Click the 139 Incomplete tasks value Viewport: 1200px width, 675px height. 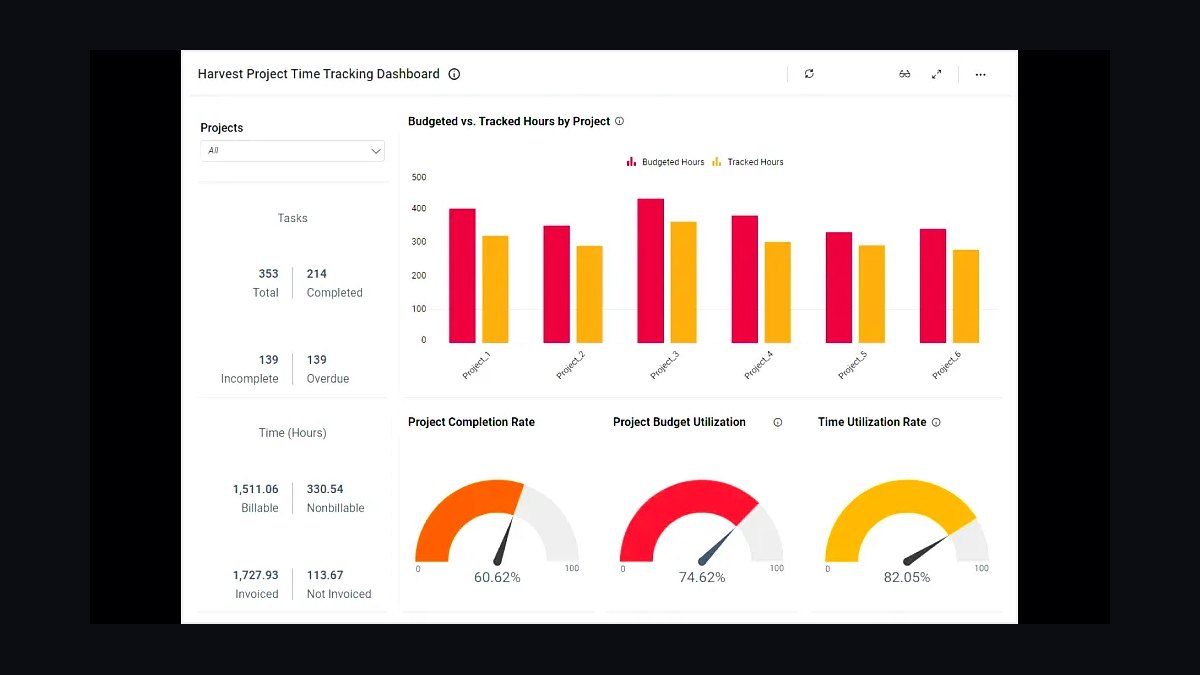pos(268,360)
